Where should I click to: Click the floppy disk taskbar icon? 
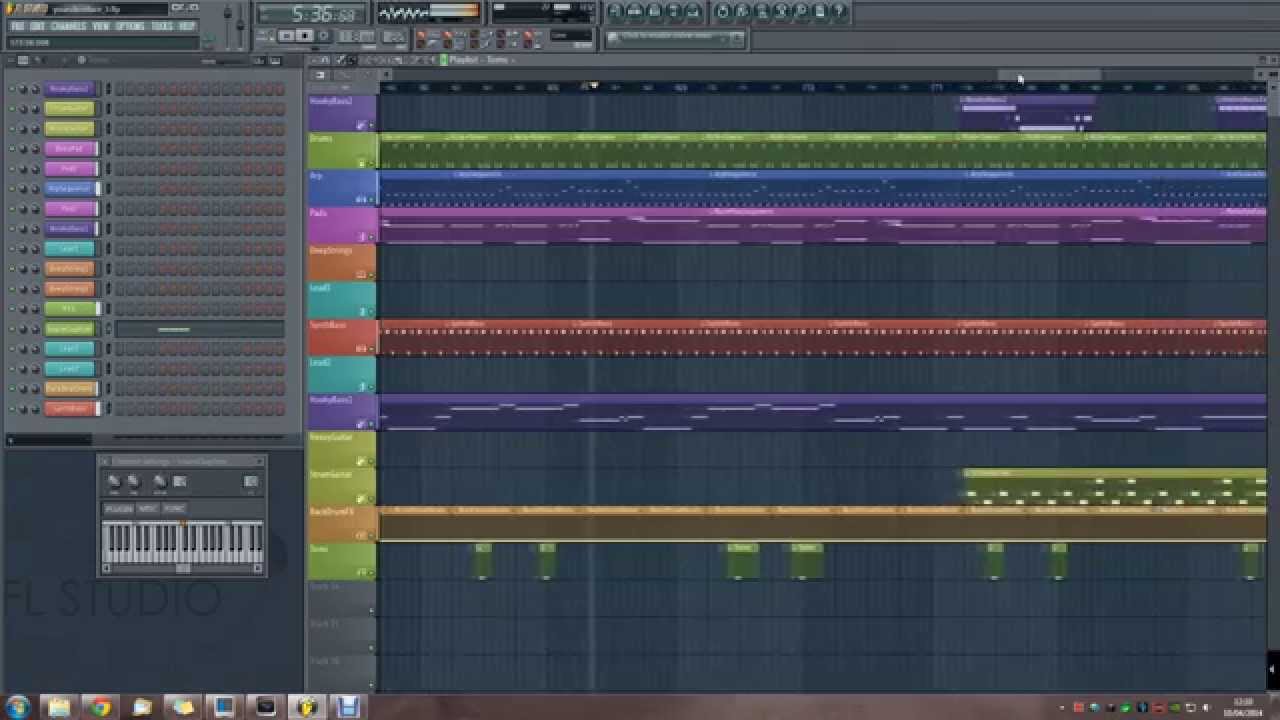[348, 707]
